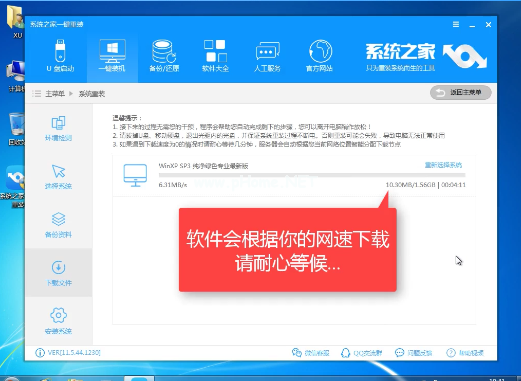Open 问题反馈 feedback
This screenshot has width=521, height=381.
coord(413,353)
